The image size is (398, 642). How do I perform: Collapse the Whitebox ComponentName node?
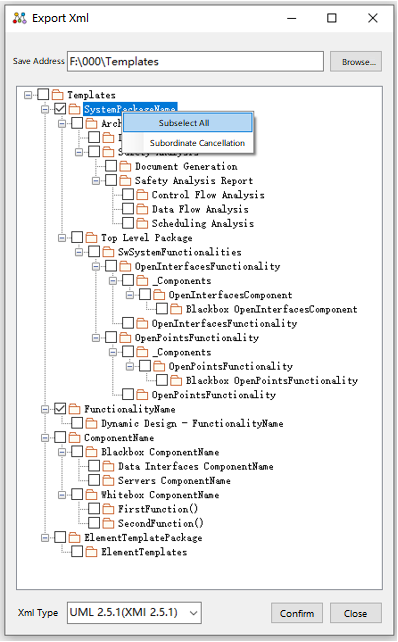(x=62, y=495)
